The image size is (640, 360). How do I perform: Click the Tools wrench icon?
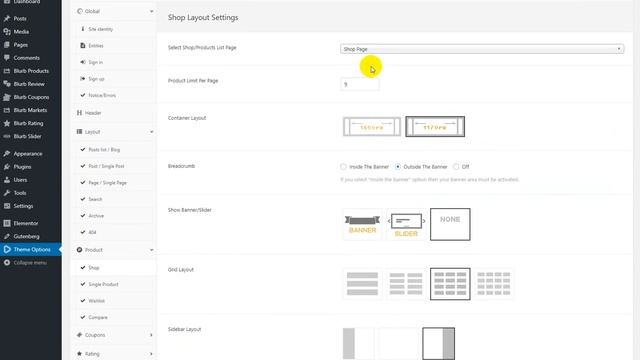pos(7,193)
